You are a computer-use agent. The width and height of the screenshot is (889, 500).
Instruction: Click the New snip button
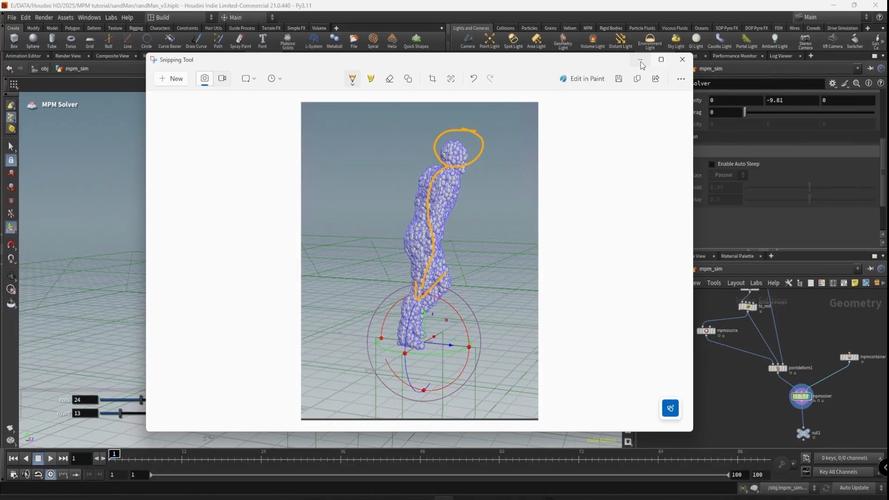coord(170,78)
